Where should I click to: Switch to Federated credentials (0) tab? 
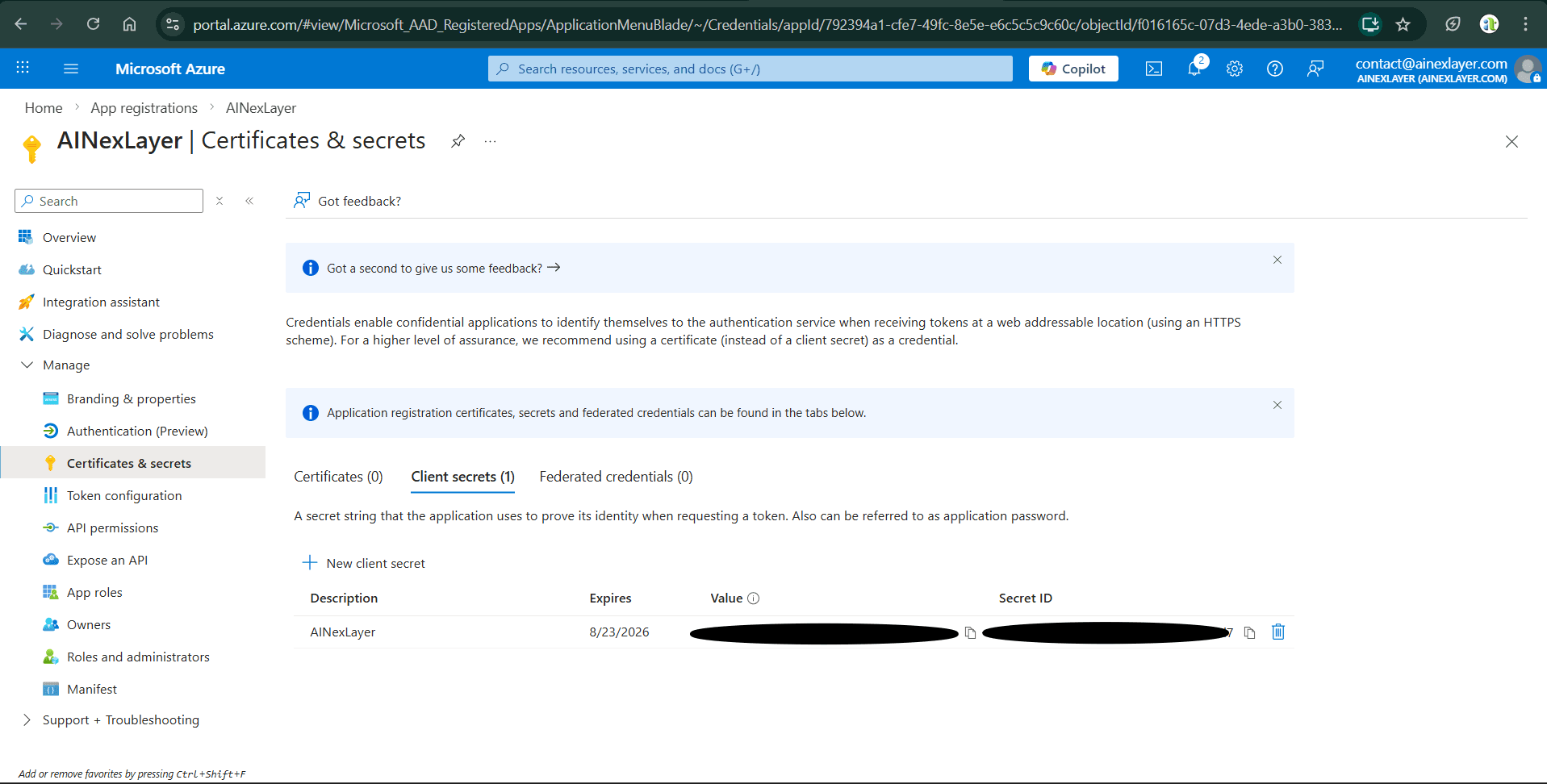[616, 477]
